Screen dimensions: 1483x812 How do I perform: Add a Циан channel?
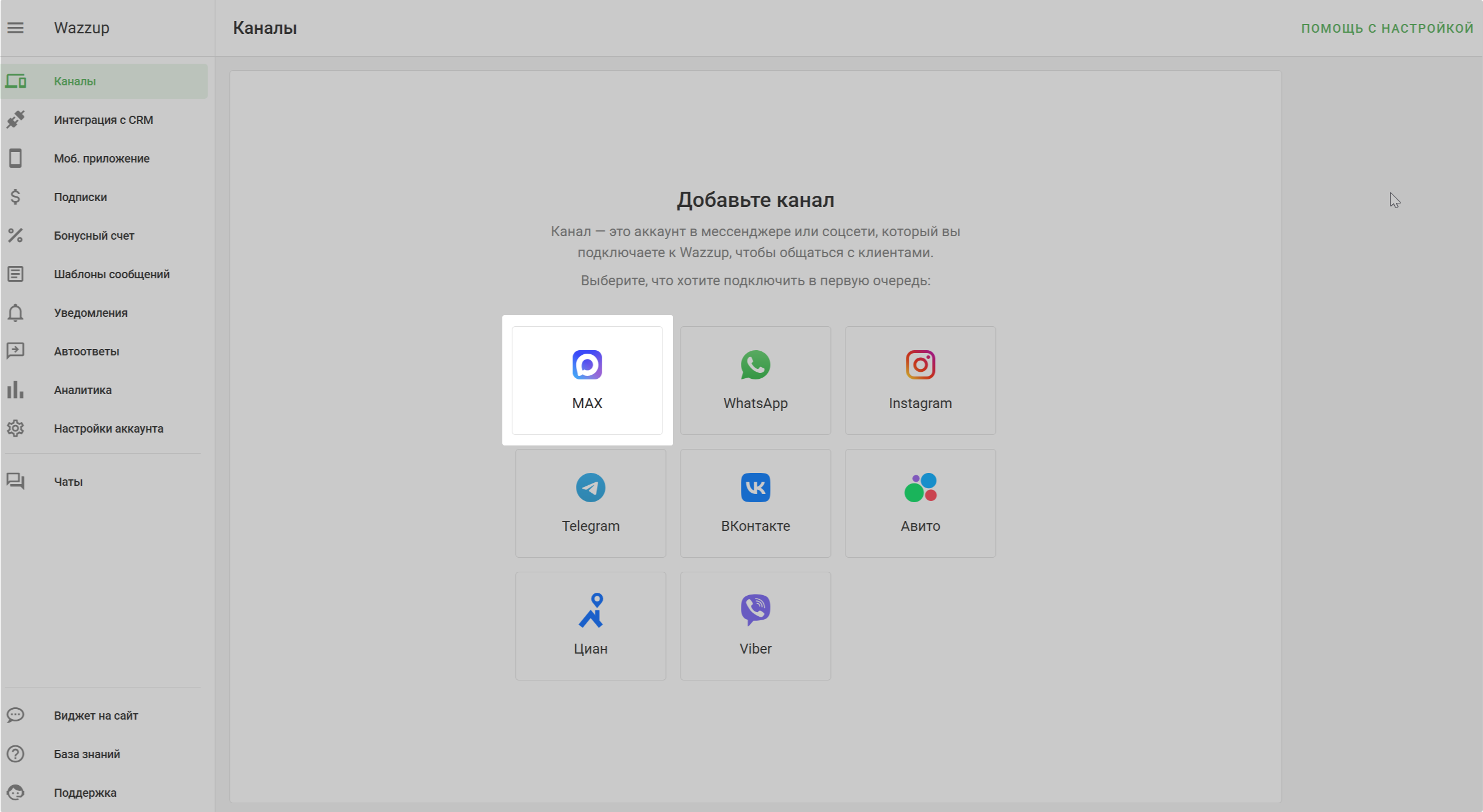pyautogui.click(x=591, y=626)
